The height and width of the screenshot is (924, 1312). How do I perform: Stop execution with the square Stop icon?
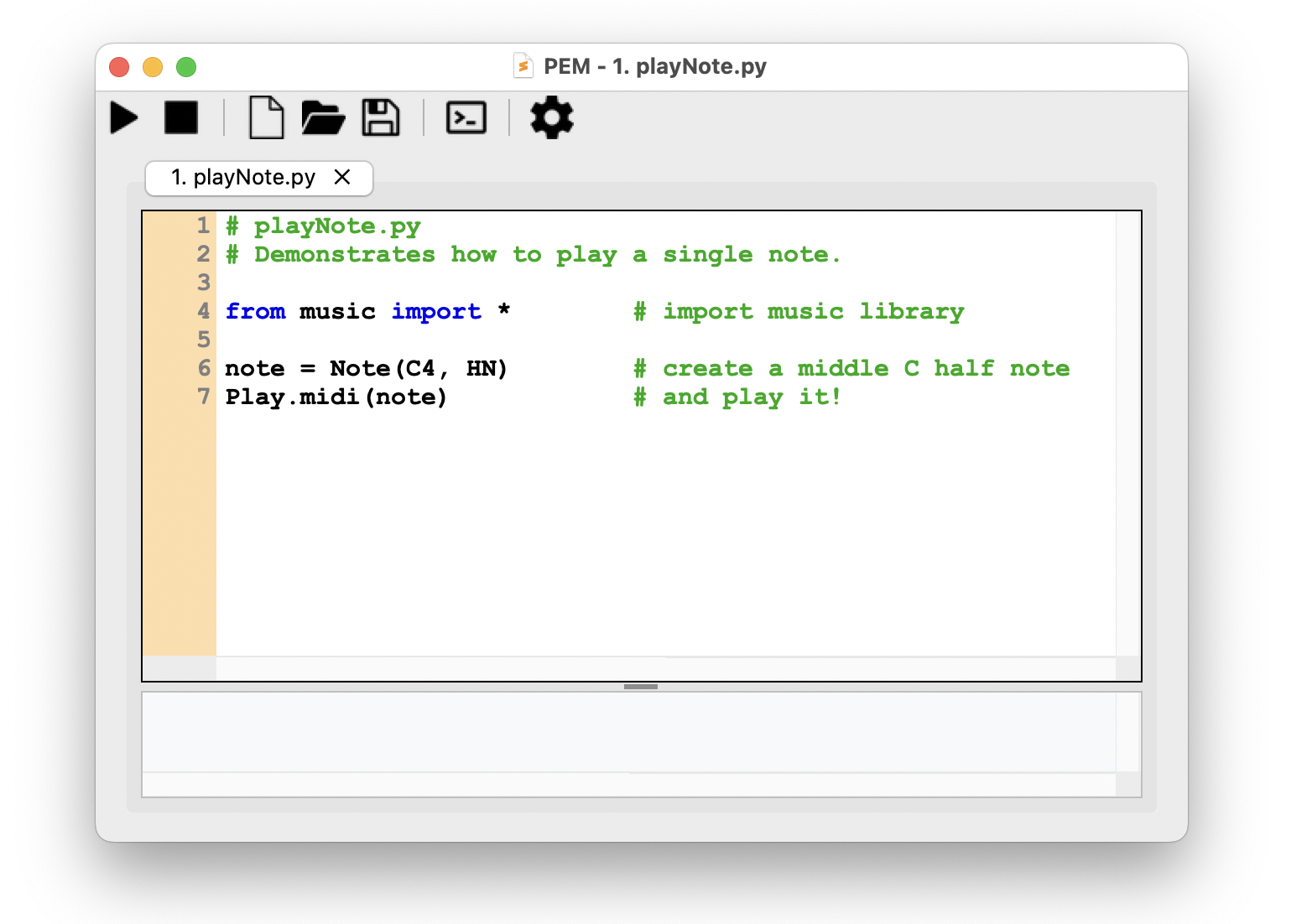pyautogui.click(x=181, y=117)
